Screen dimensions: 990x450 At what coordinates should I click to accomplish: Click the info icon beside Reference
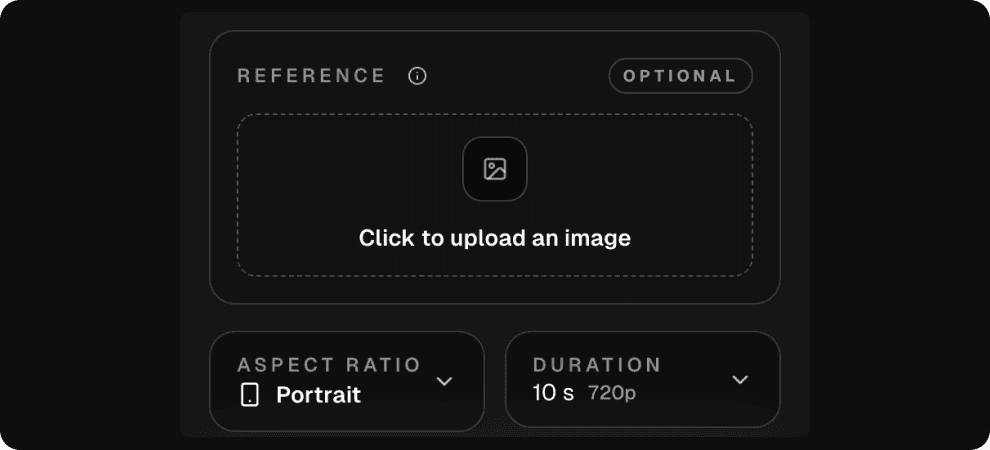pyautogui.click(x=418, y=76)
